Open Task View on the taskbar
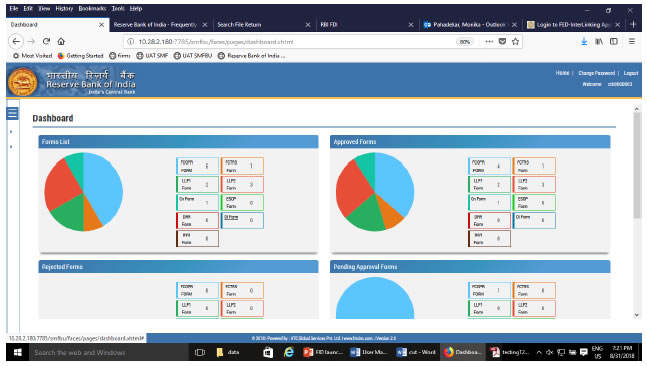647x366 pixels. click(x=200, y=352)
